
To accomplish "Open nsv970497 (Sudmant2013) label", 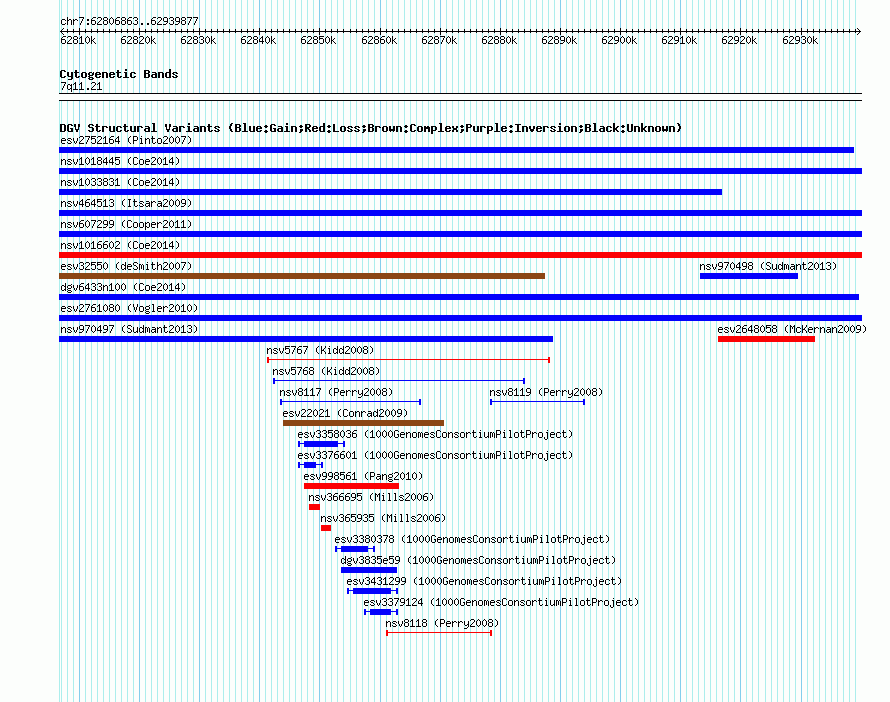I will click(x=129, y=329).
